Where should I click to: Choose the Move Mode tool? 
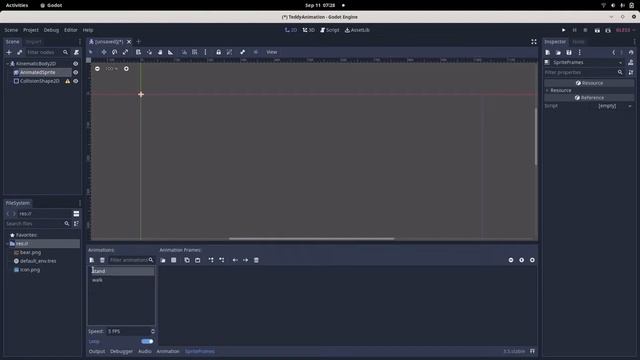(x=104, y=52)
